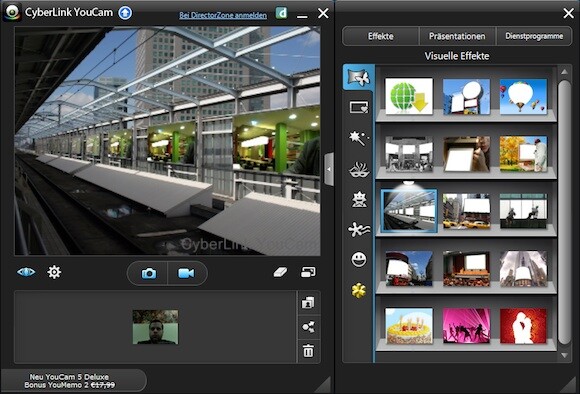Click the scroll up arrow in effects list
The image size is (580, 394).
tap(564, 72)
